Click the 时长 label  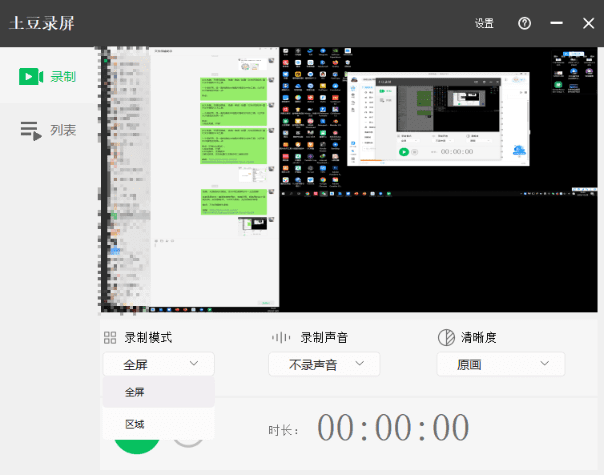tap(283, 430)
